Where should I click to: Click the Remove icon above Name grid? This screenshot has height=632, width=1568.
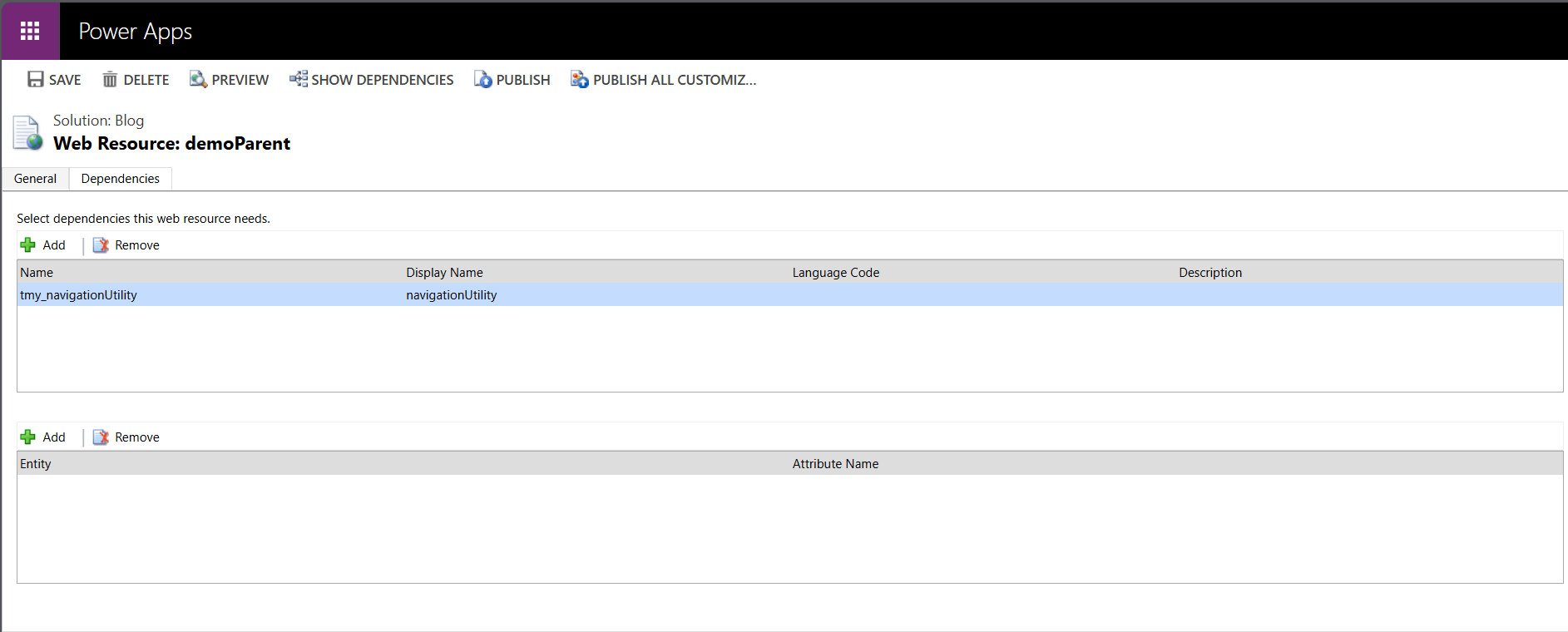coord(101,244)
